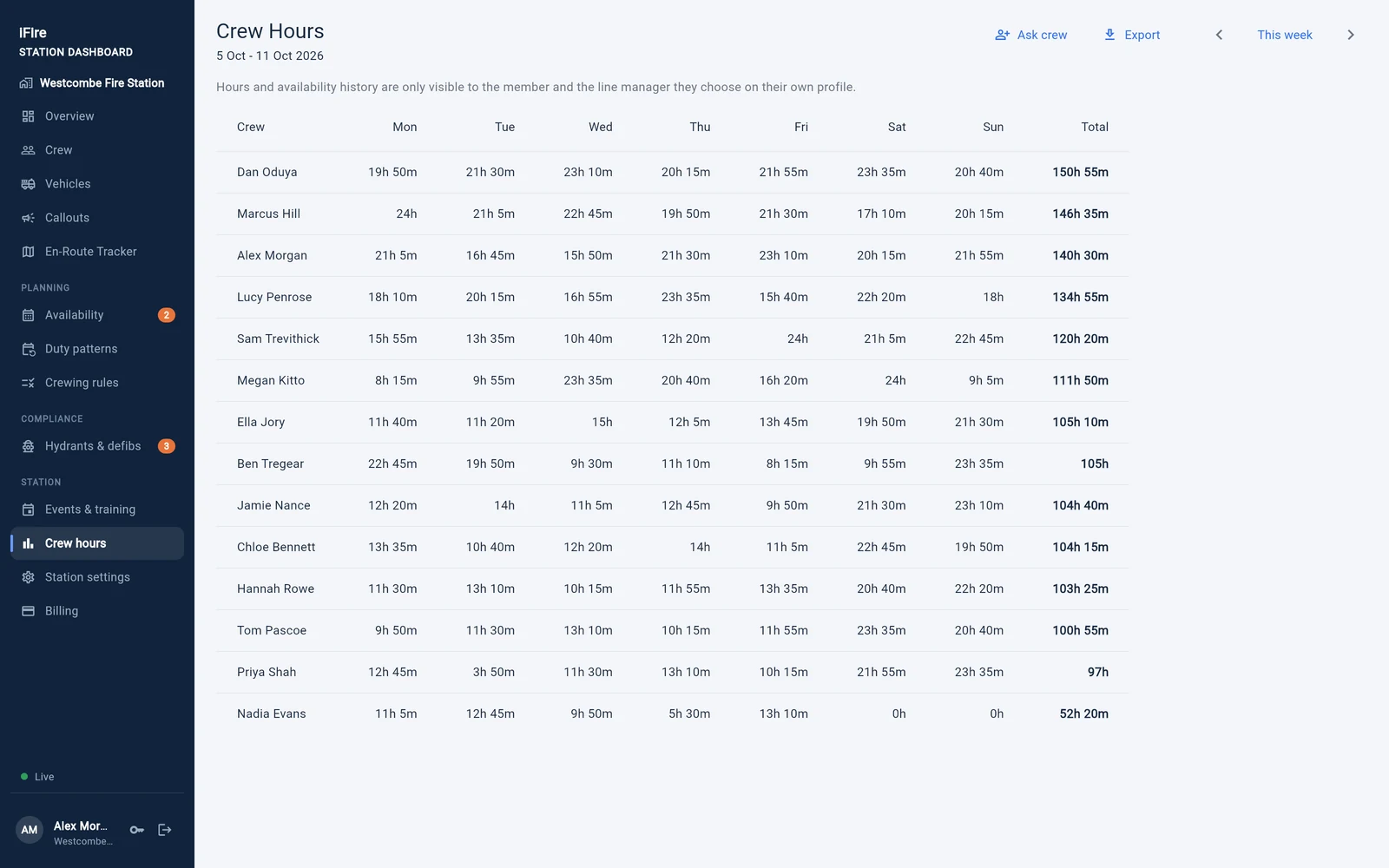The width and height of the screenshot is (1389, 868).
Task: Click the Total column header
Action: (1095, 127)
